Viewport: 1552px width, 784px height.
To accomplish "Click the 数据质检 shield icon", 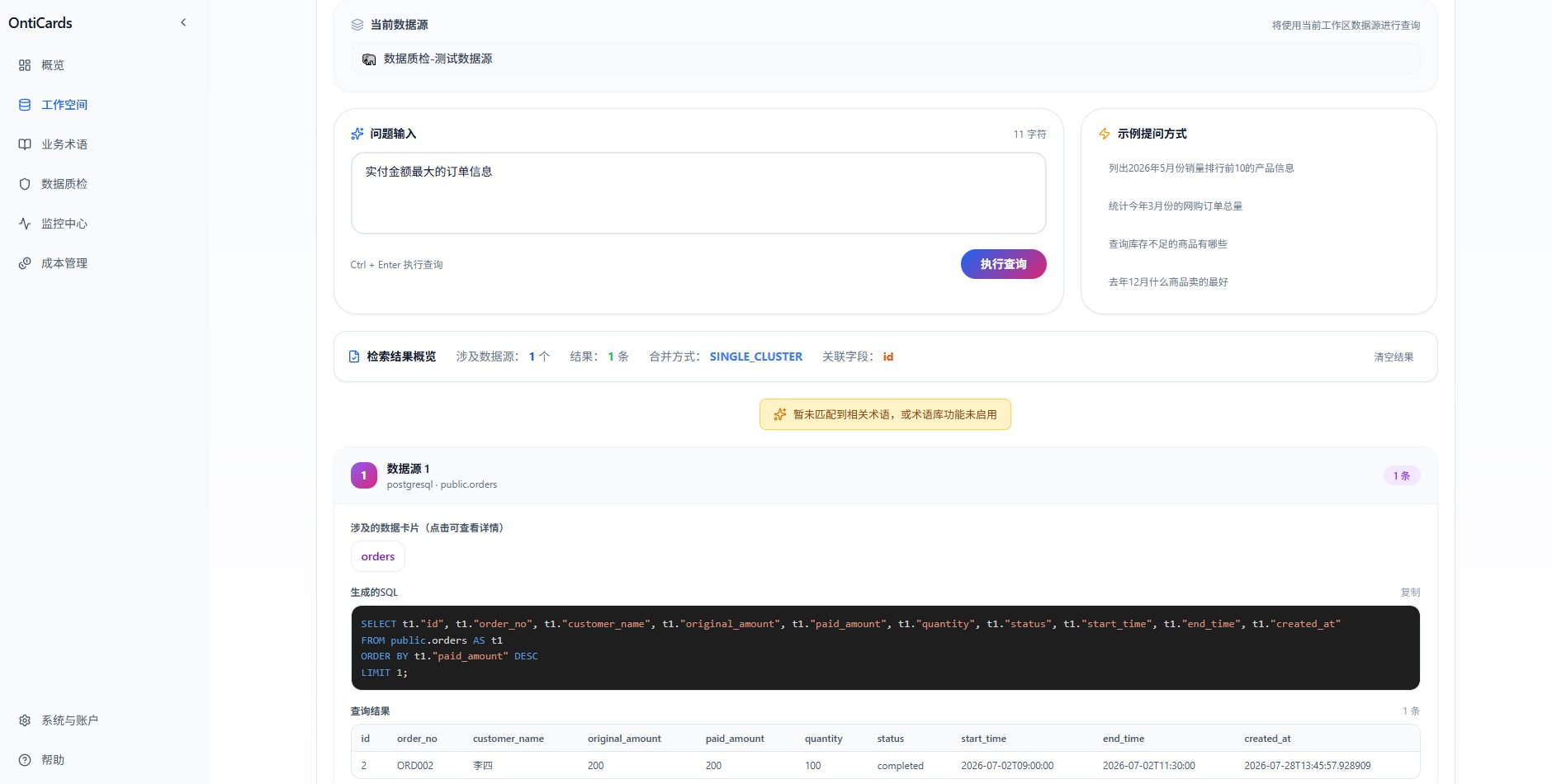I will click(x=25, y=184).
